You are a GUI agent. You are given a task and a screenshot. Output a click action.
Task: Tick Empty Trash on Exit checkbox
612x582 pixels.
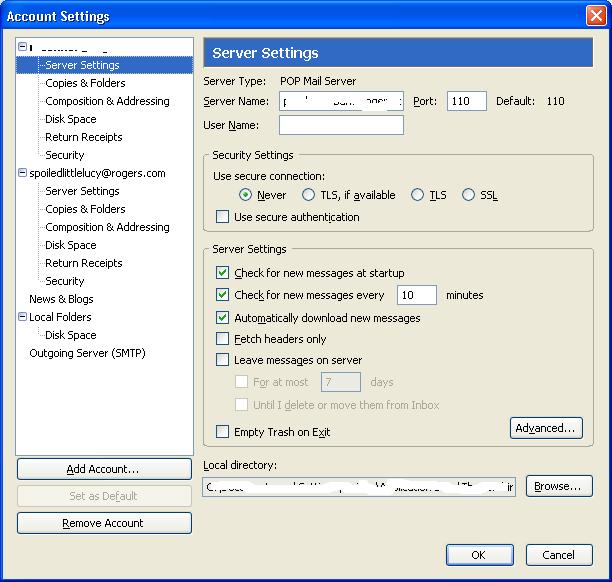223,432
